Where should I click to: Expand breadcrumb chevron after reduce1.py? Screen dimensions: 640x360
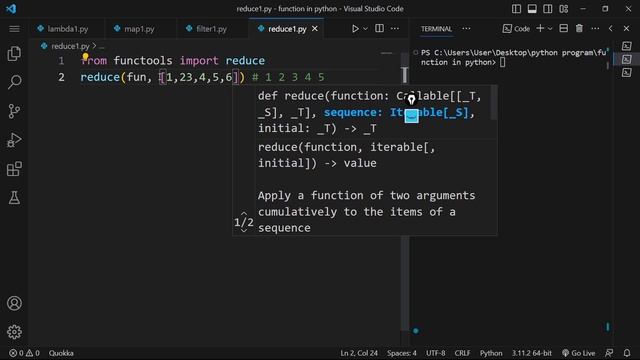(94, 46)
